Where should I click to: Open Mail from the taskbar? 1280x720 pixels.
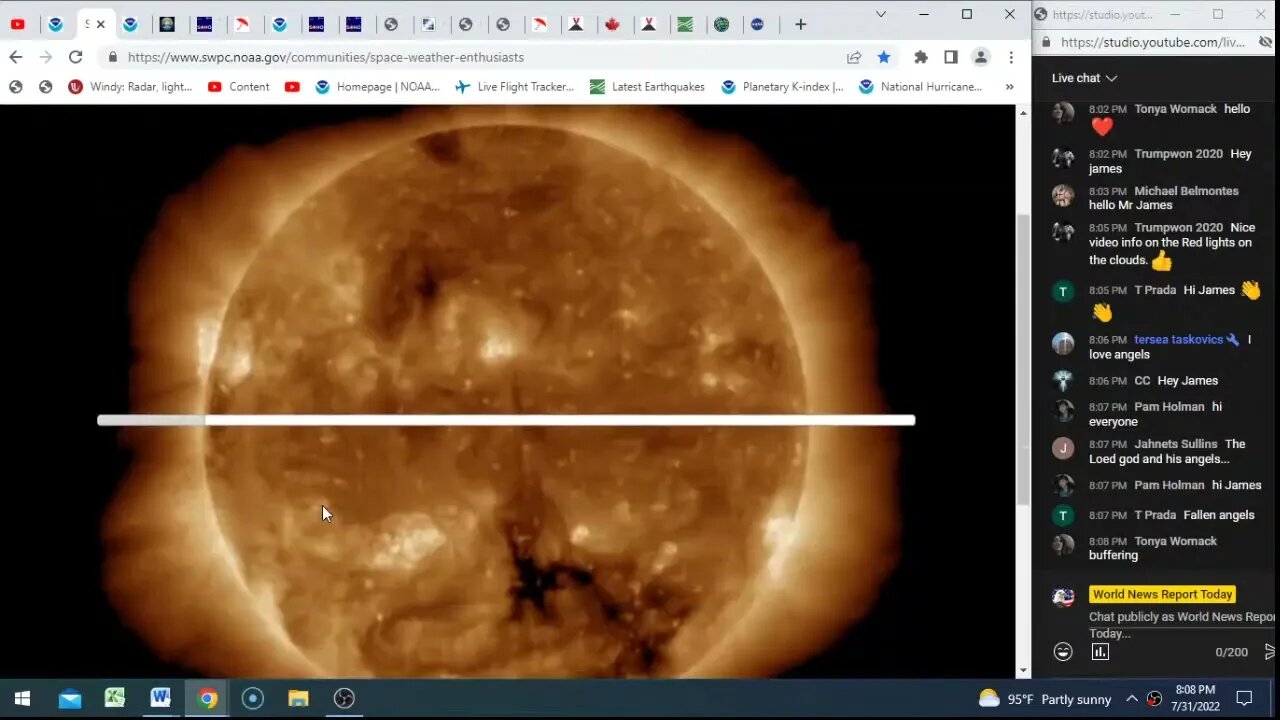(69, 698)
